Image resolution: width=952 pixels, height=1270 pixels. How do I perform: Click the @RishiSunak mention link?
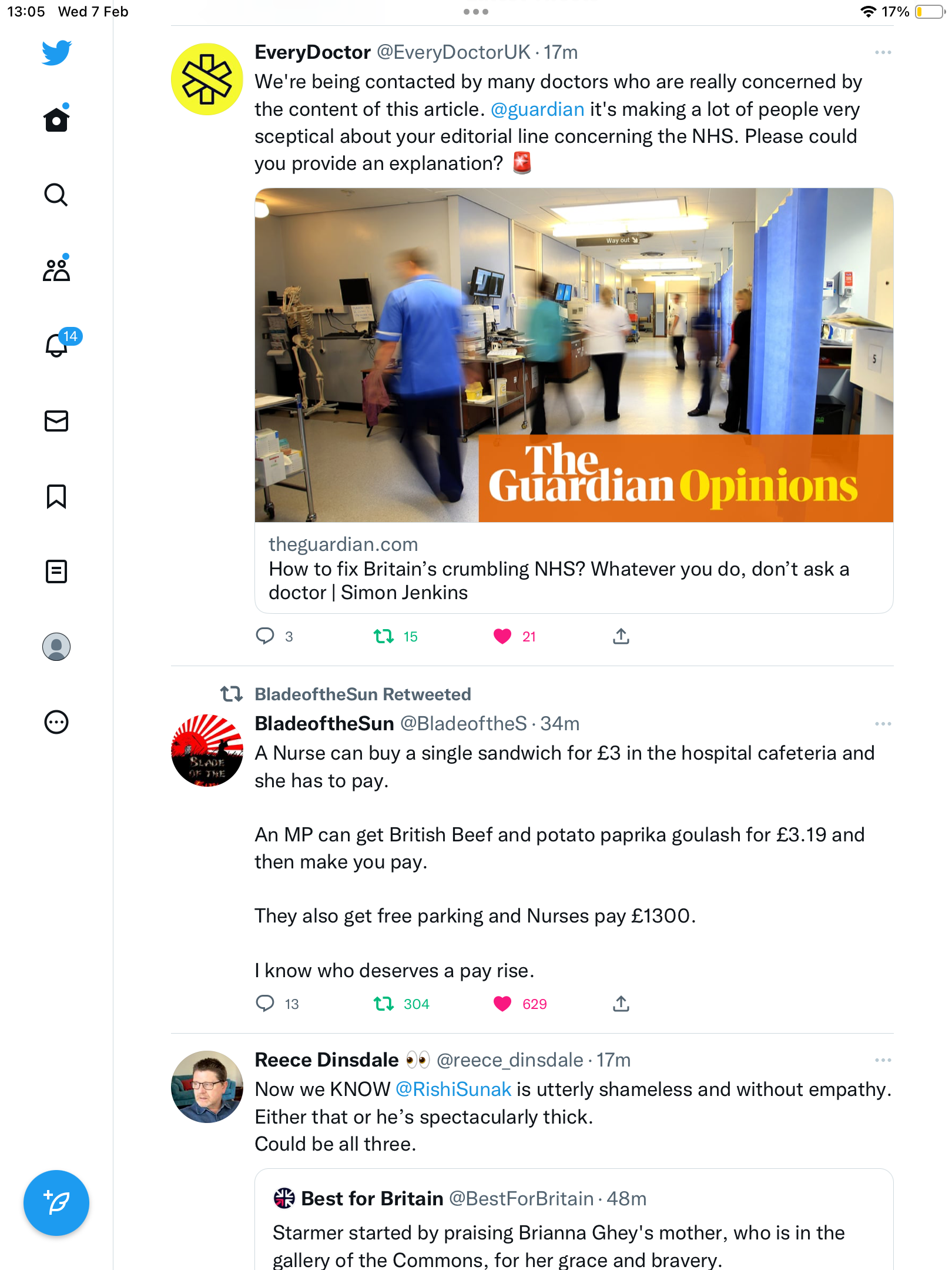[x=453, y=1089]
